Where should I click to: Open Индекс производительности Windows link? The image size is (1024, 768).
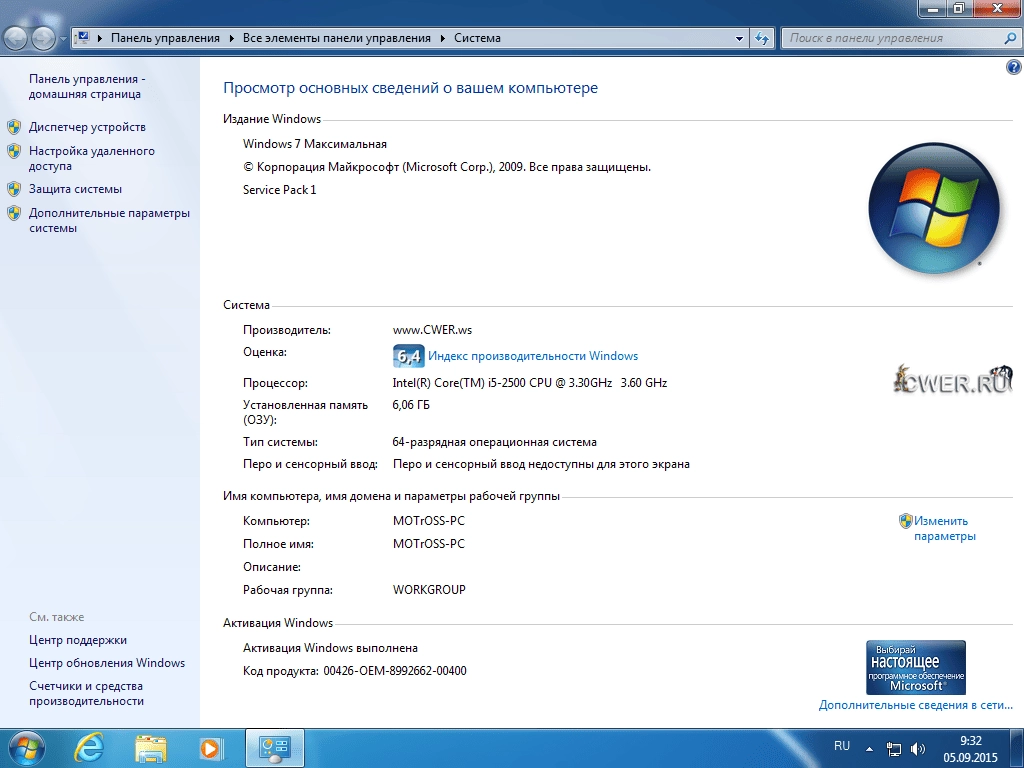(x=533, y=356)
